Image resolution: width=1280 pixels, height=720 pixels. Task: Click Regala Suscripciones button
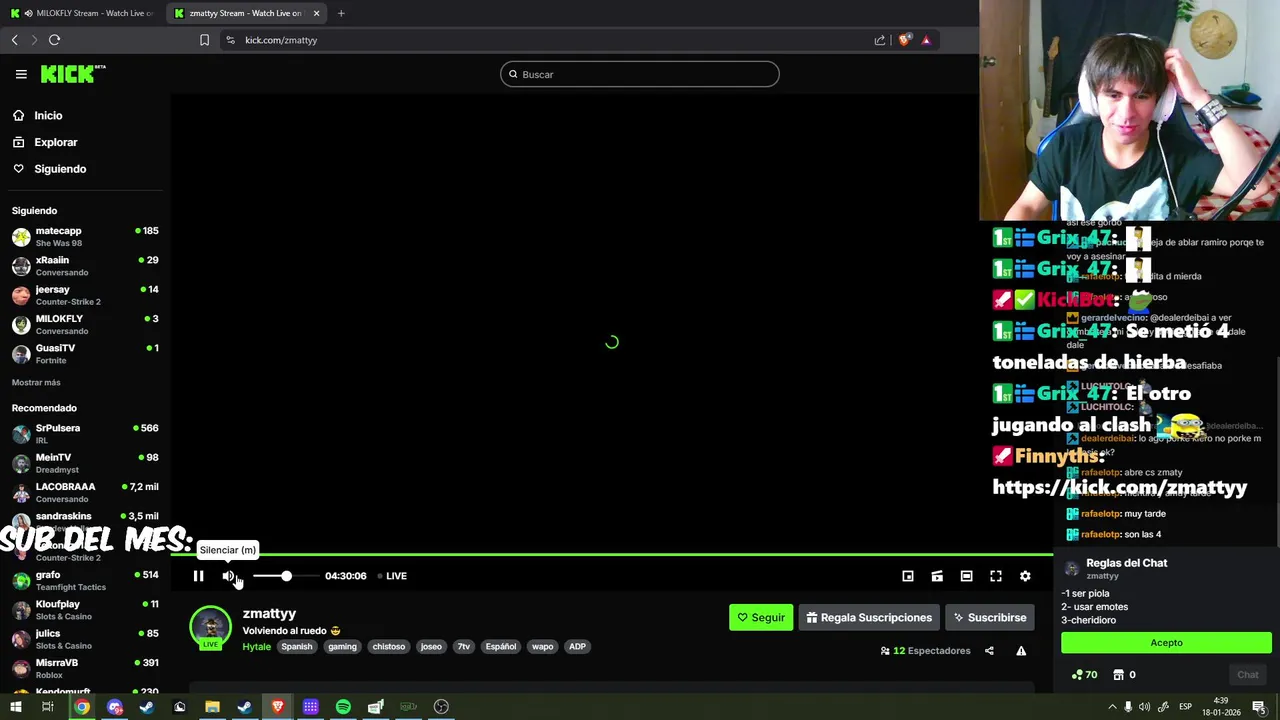pos(869,618)
